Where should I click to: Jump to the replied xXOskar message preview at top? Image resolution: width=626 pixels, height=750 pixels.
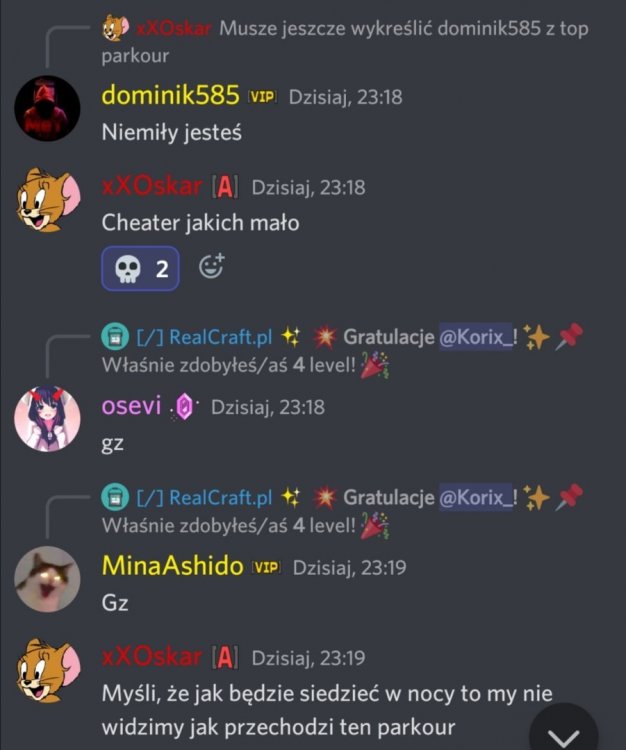(344, 42)
